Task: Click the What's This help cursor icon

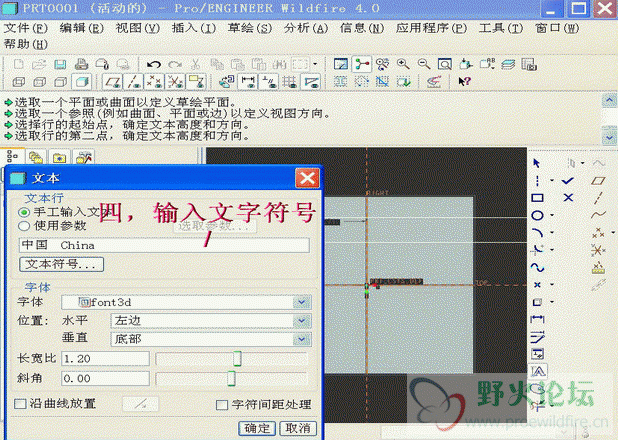Action: [464, 82]
